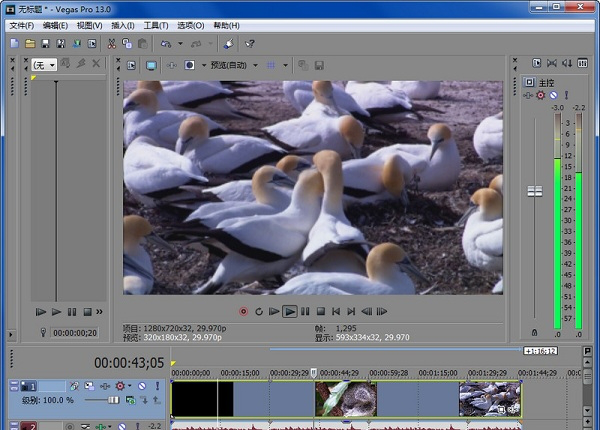Viewport: 600px width, 447px height.
Task: Expand split screen view options arrow
Action: pos(204,65)
